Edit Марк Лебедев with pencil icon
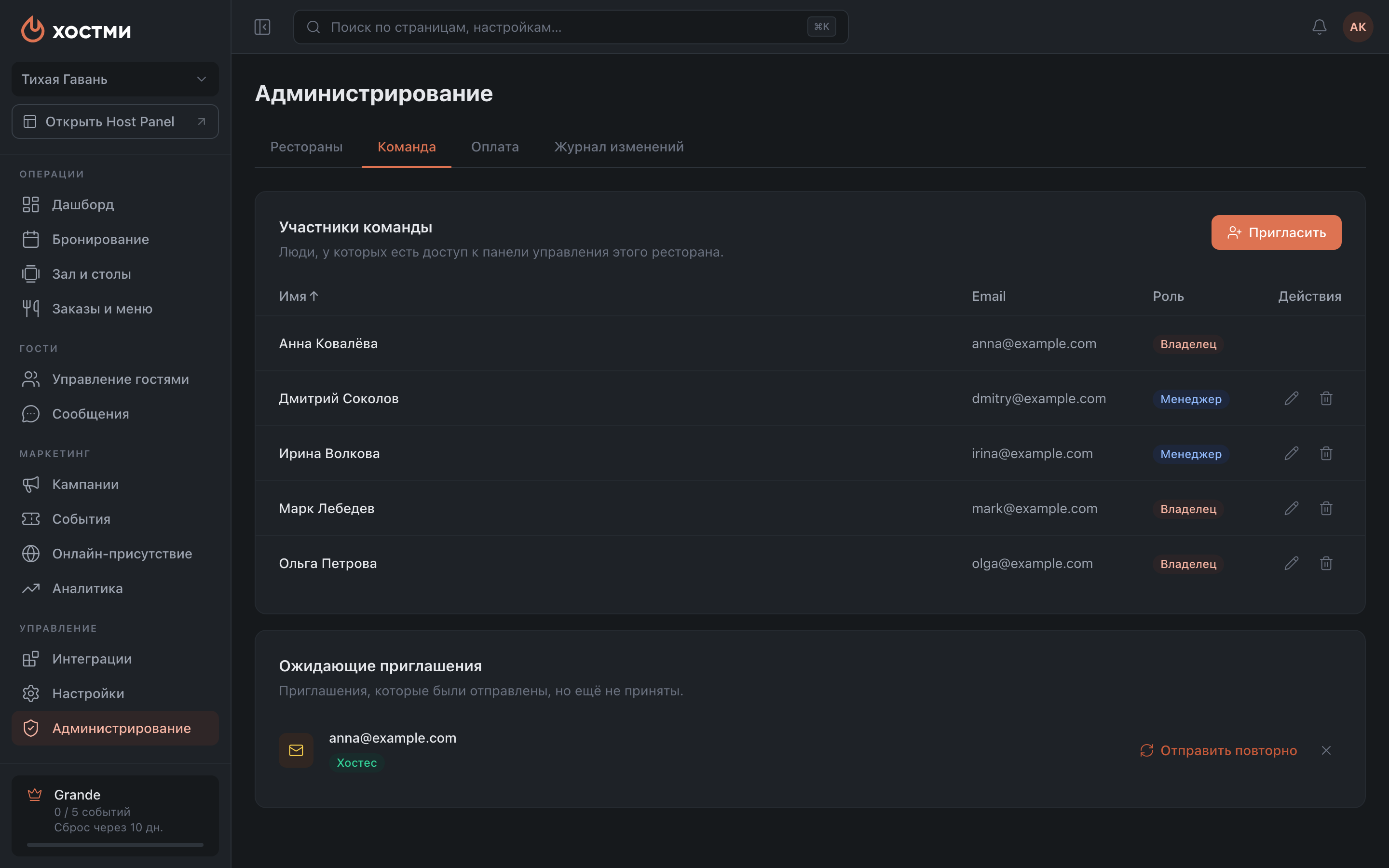Image resolution: width=1389 pixels, height=868 pixels. point(1292,509)
